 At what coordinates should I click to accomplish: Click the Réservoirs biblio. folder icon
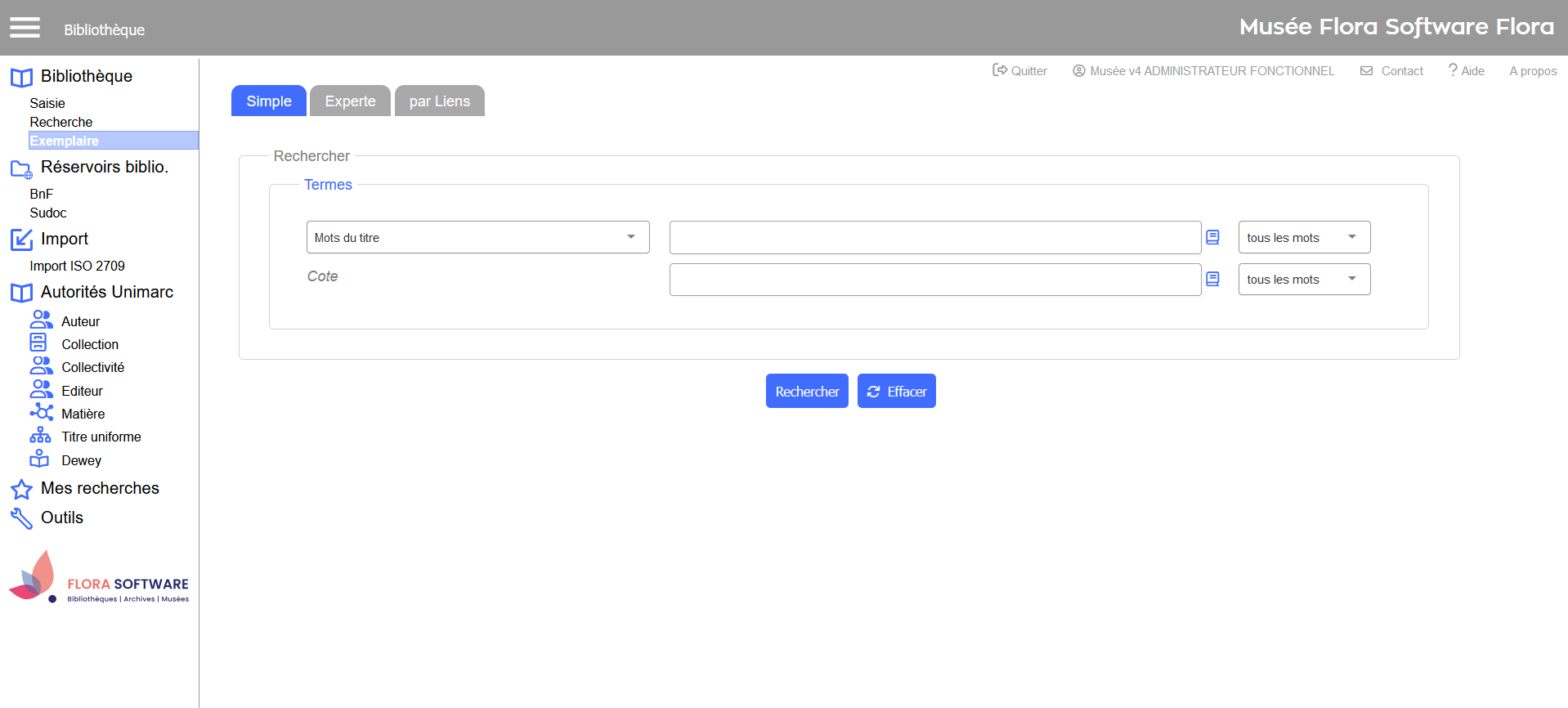point(21,169)
